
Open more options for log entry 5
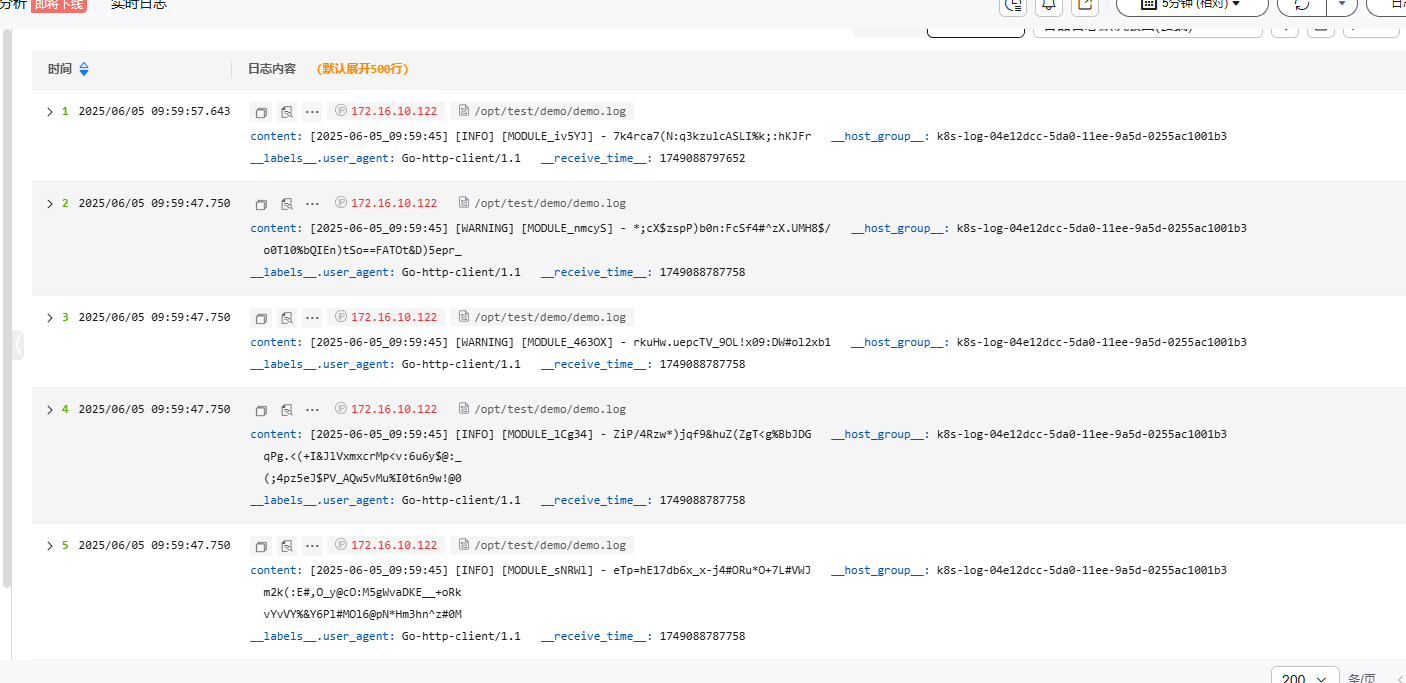pyautogui.click(x=313, y=546)
